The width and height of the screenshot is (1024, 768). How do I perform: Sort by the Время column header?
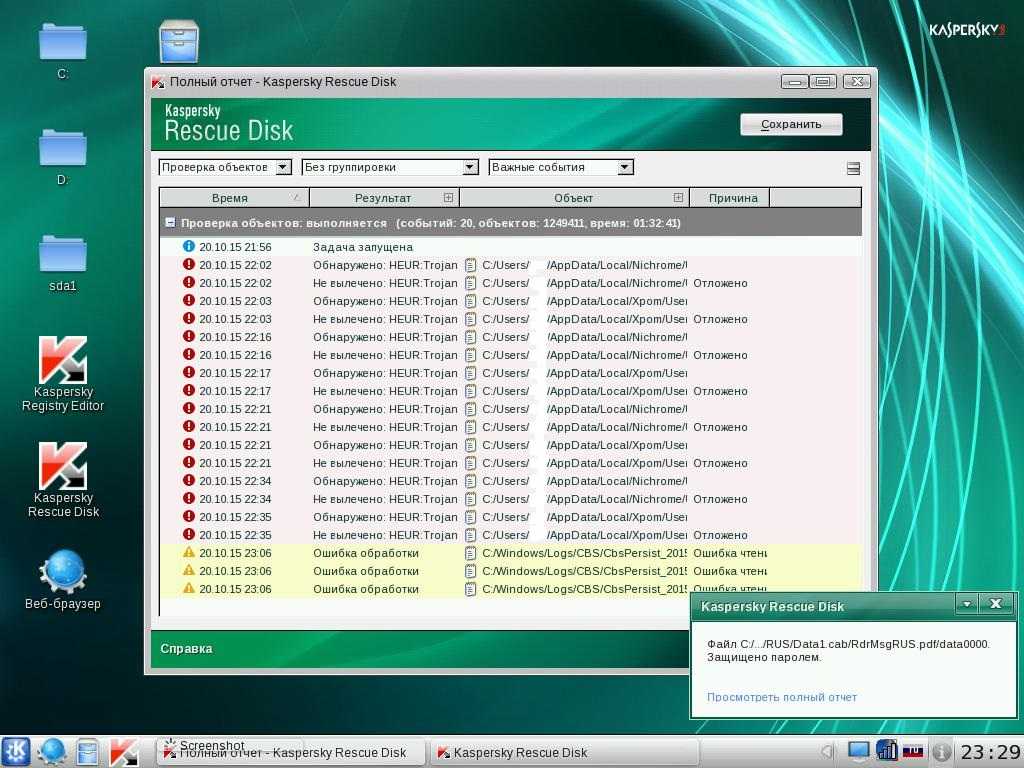[234, 198]
